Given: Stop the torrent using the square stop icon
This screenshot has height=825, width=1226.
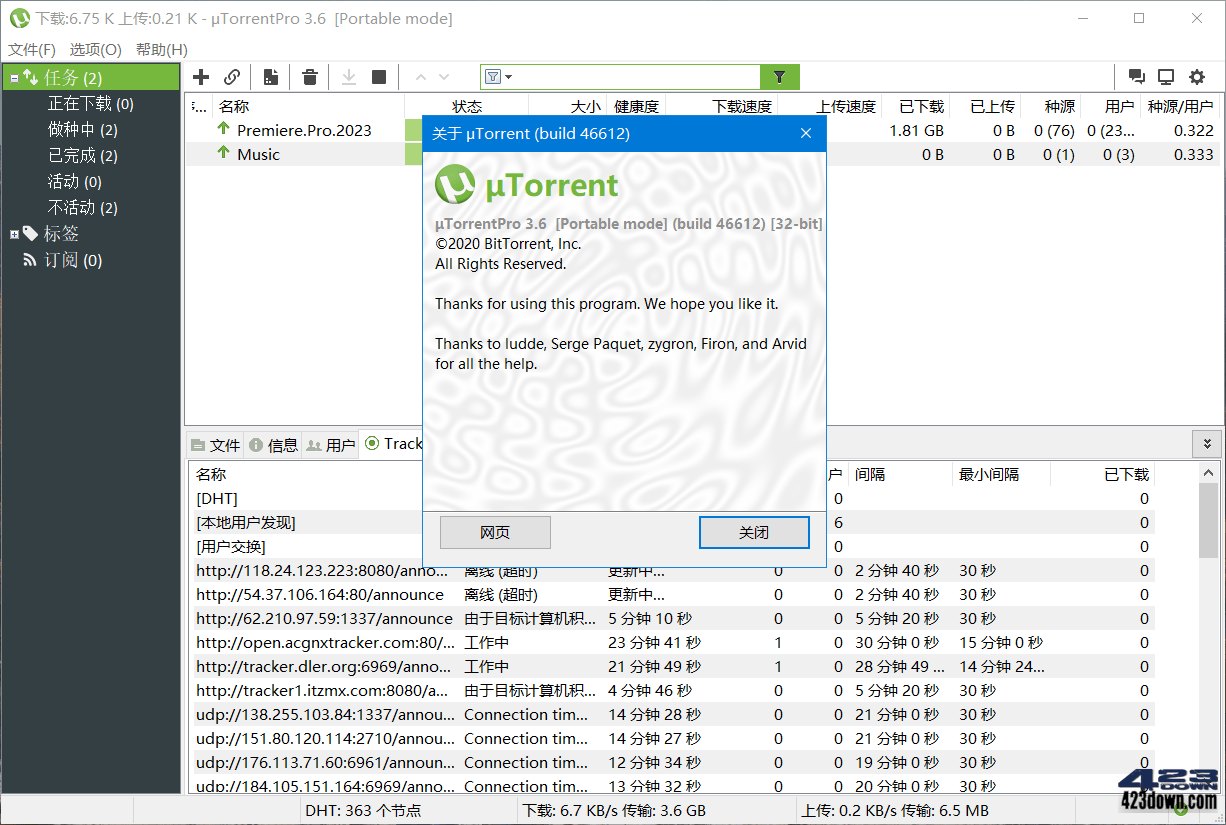Looking at the screenshot, I should pyautogui.click(x=381, y=77).
